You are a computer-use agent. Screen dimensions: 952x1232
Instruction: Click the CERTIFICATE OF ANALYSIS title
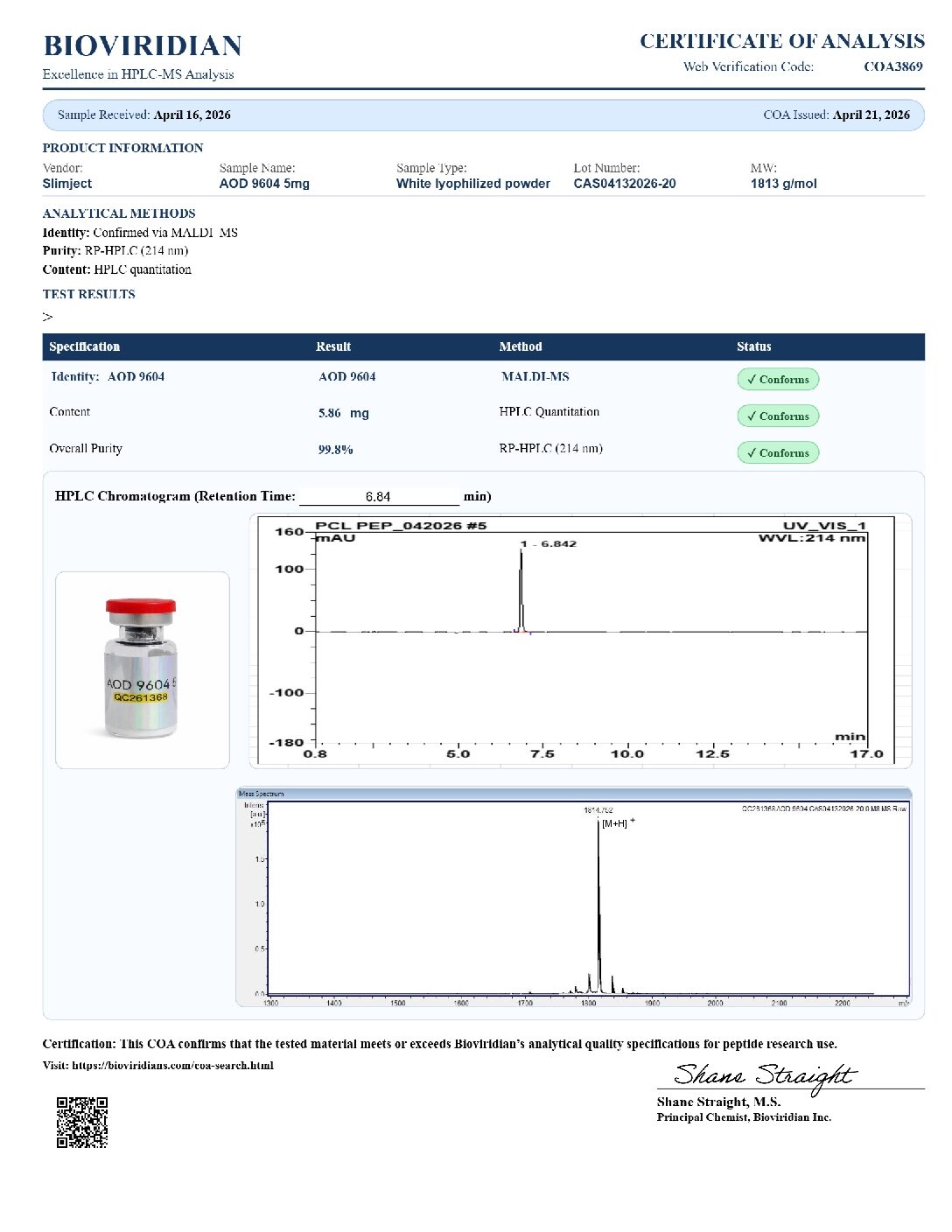[782, 41]
